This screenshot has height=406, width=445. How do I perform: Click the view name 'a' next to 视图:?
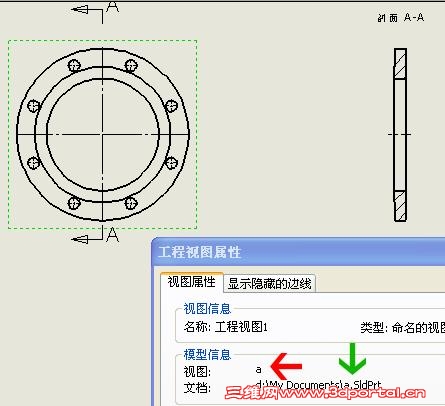point(259,370)
